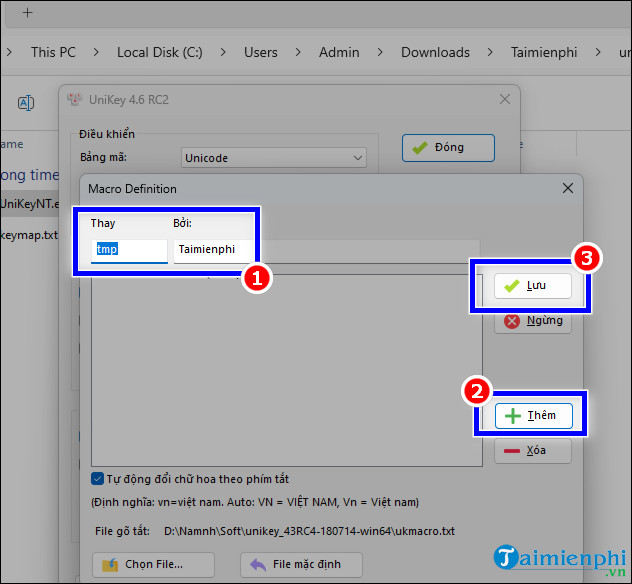632x584 pixels.
Task: Expand chevron after Taimienphi breadcrumb
Action: click(x=598, y=52)
